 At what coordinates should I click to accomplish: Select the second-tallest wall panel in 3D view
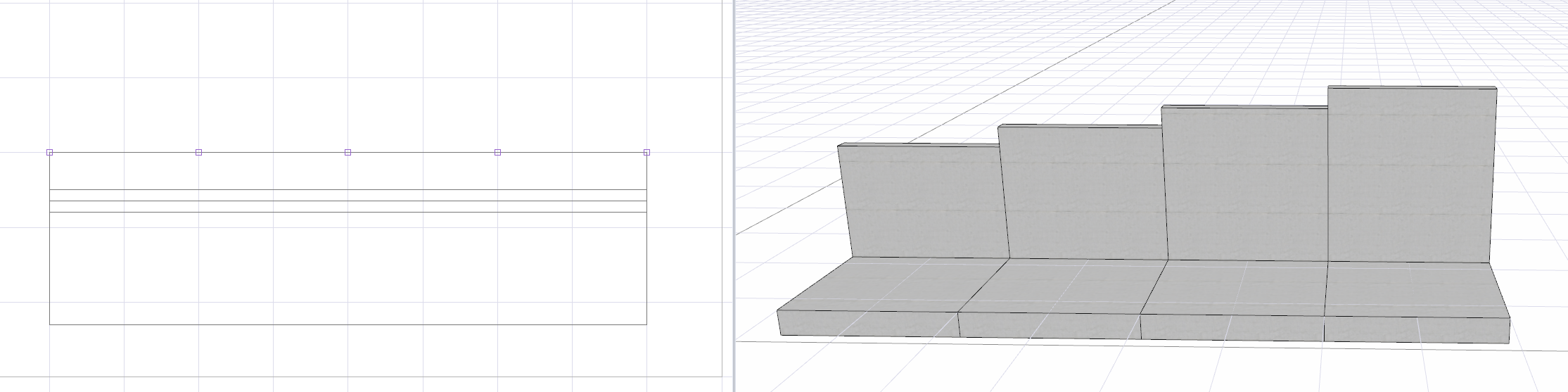(1245, 184)
